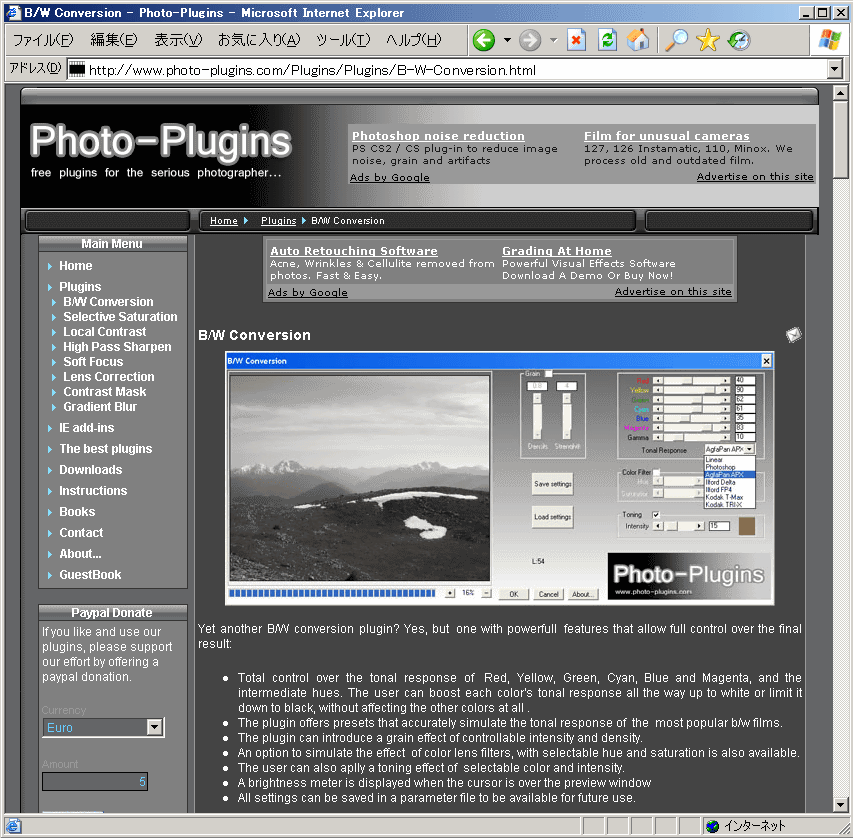Click the gray Forward arrow button
Image resolution: width=853 pixels, height=838 pixels.
pyautogui.click(x=530, y=40)
